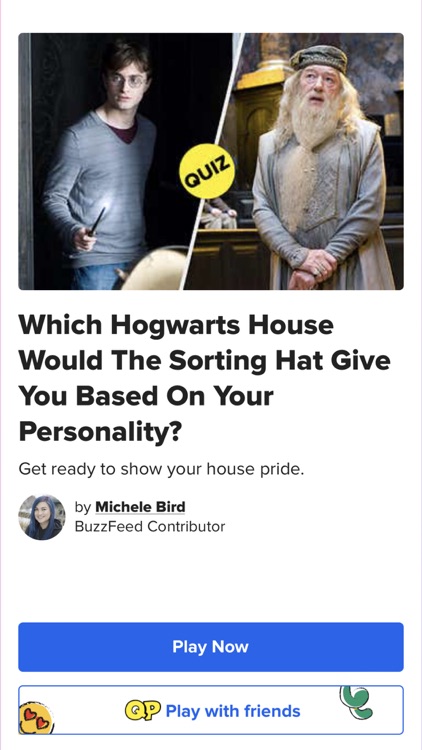The width and height of the screenshot is (422, 750).
Task: Click the word Hogwarts in the title
Action: click(x=177, y=325)
